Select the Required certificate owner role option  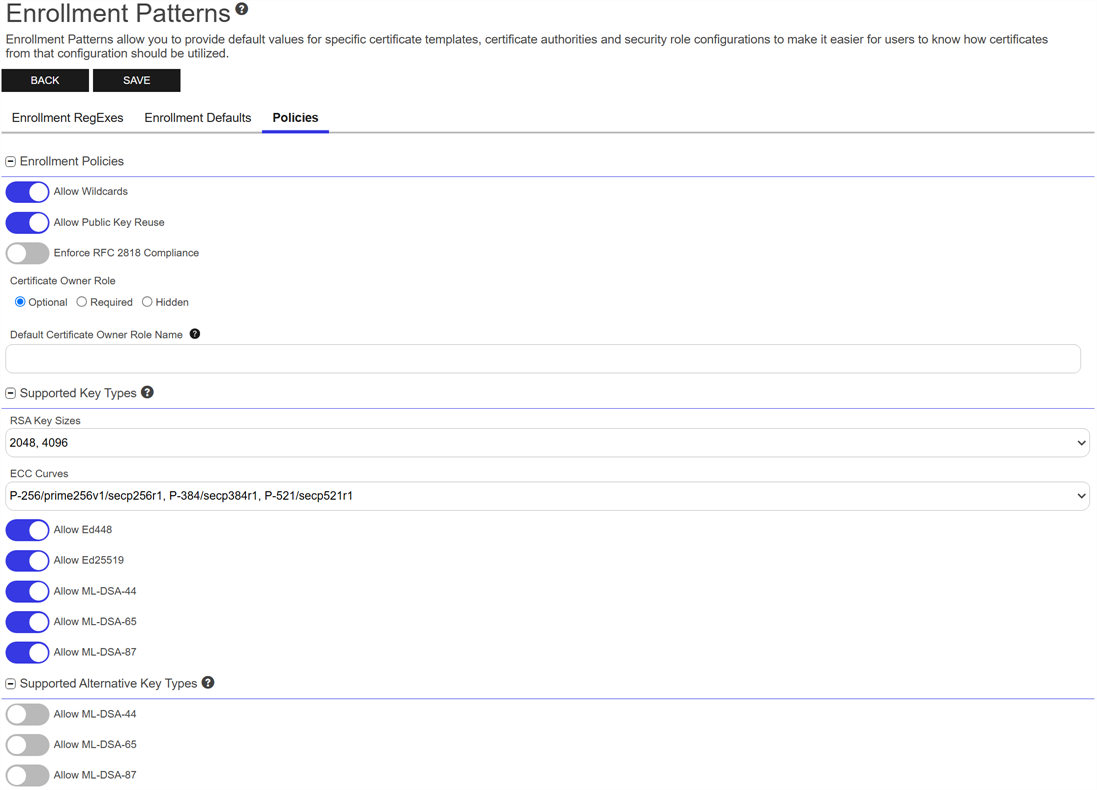click(82, 302)
